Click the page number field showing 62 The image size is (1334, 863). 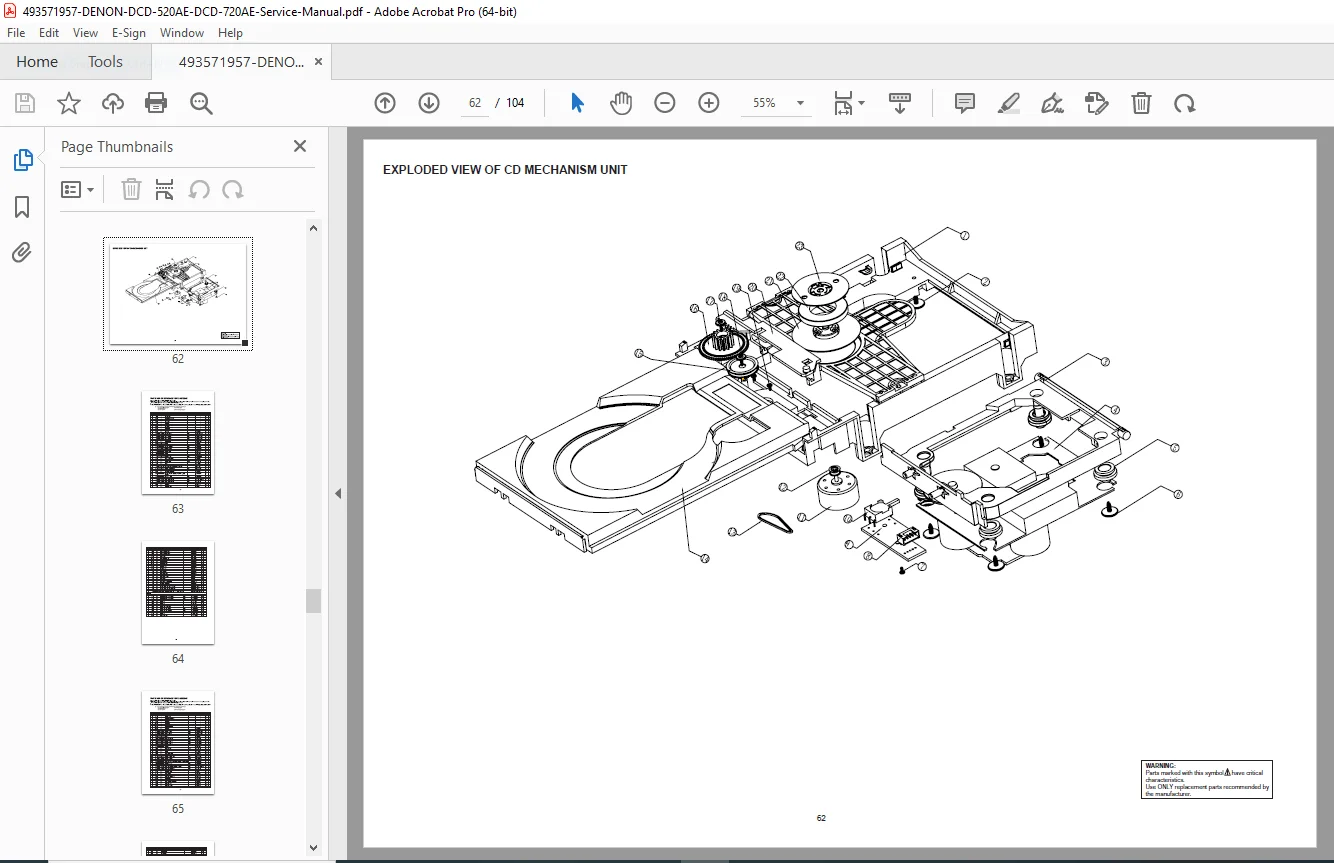pyautogui.click(x=475, y=103)
